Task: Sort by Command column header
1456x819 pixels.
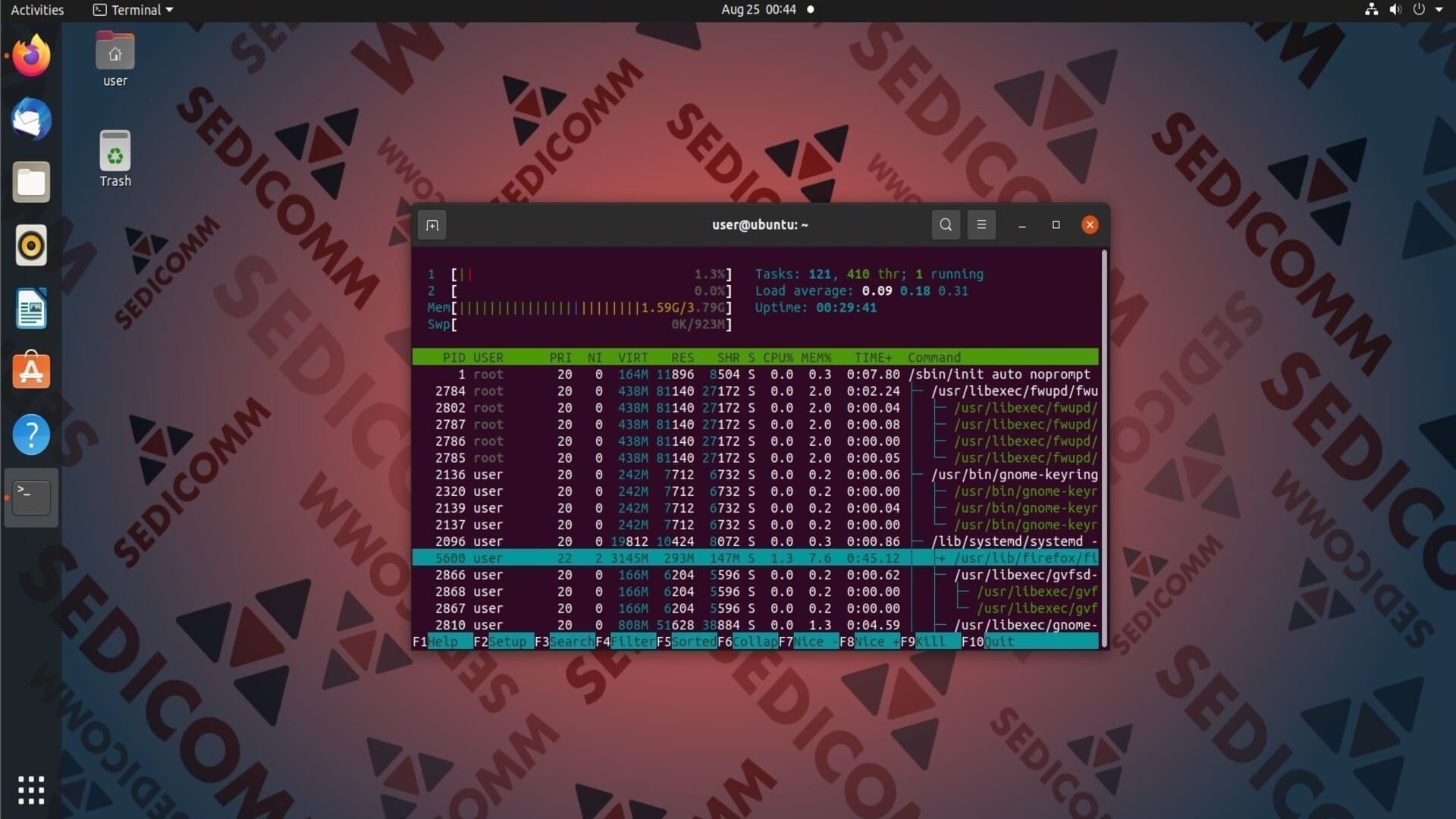Action: (x=934, y=357)
